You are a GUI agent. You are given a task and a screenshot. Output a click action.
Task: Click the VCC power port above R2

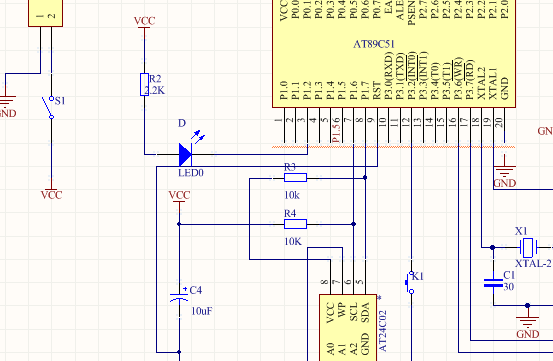coord(144,23)
